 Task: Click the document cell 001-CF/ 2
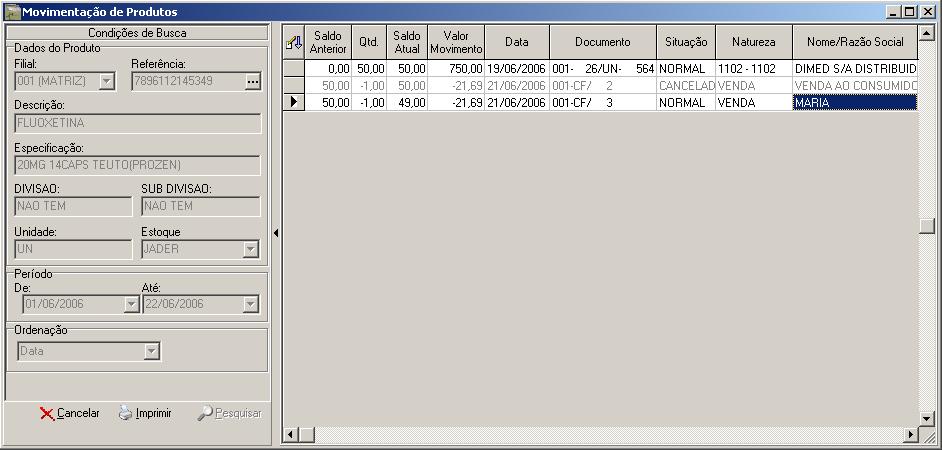603,85
